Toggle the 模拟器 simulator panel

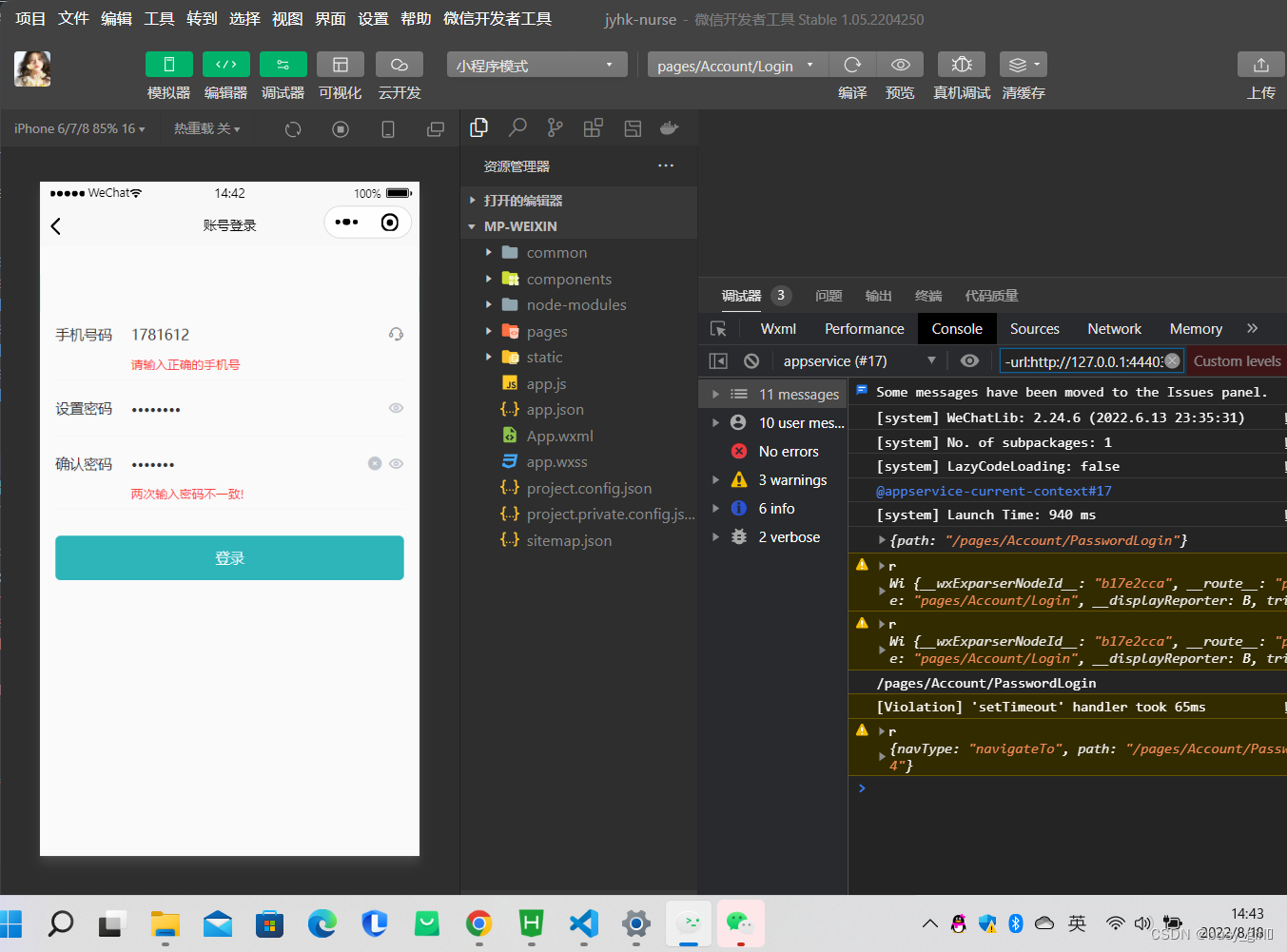[x=168, y=65]
